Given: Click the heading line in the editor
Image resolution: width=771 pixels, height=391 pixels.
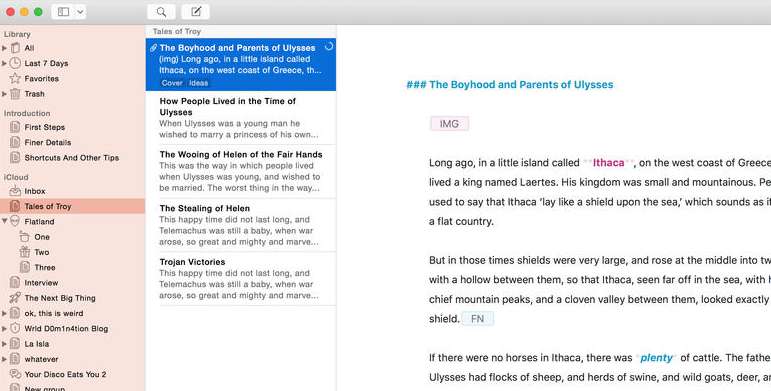Looking at the screenshot, I should click(x=510, y=85).
